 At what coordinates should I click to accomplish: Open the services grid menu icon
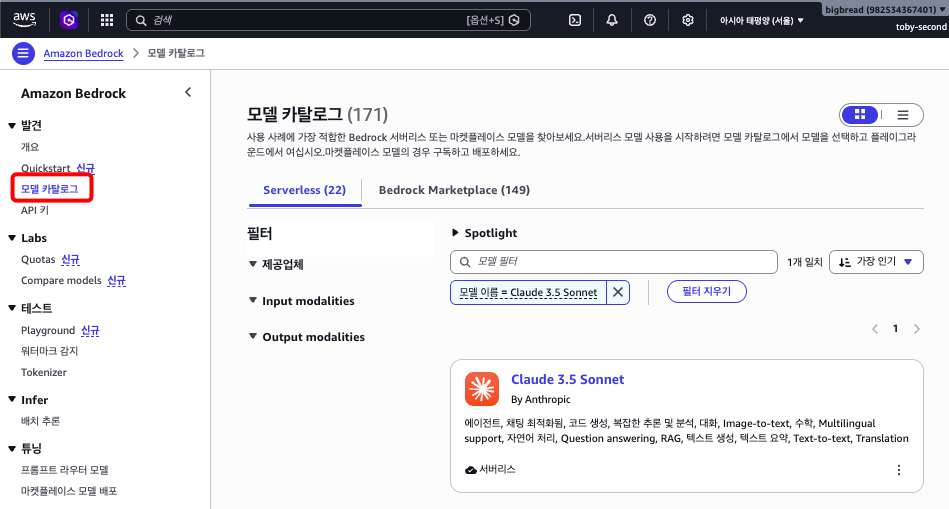click(107, 20)
